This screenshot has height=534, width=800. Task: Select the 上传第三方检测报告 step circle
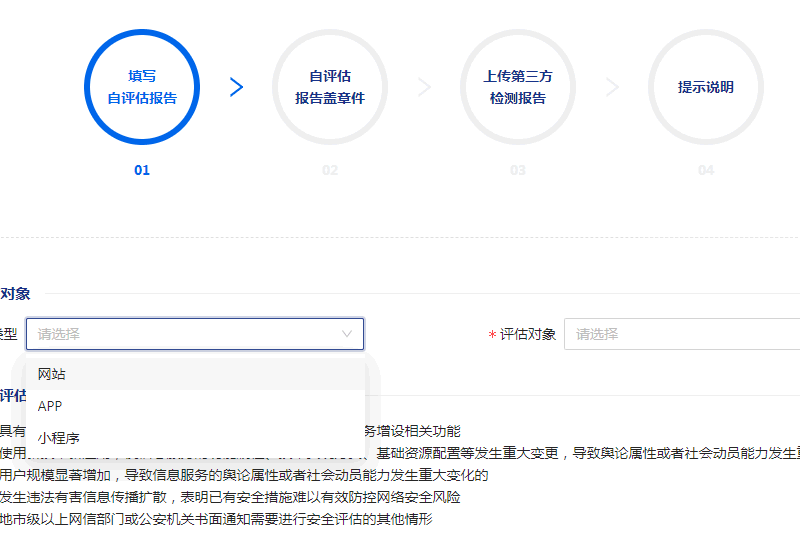518,87
